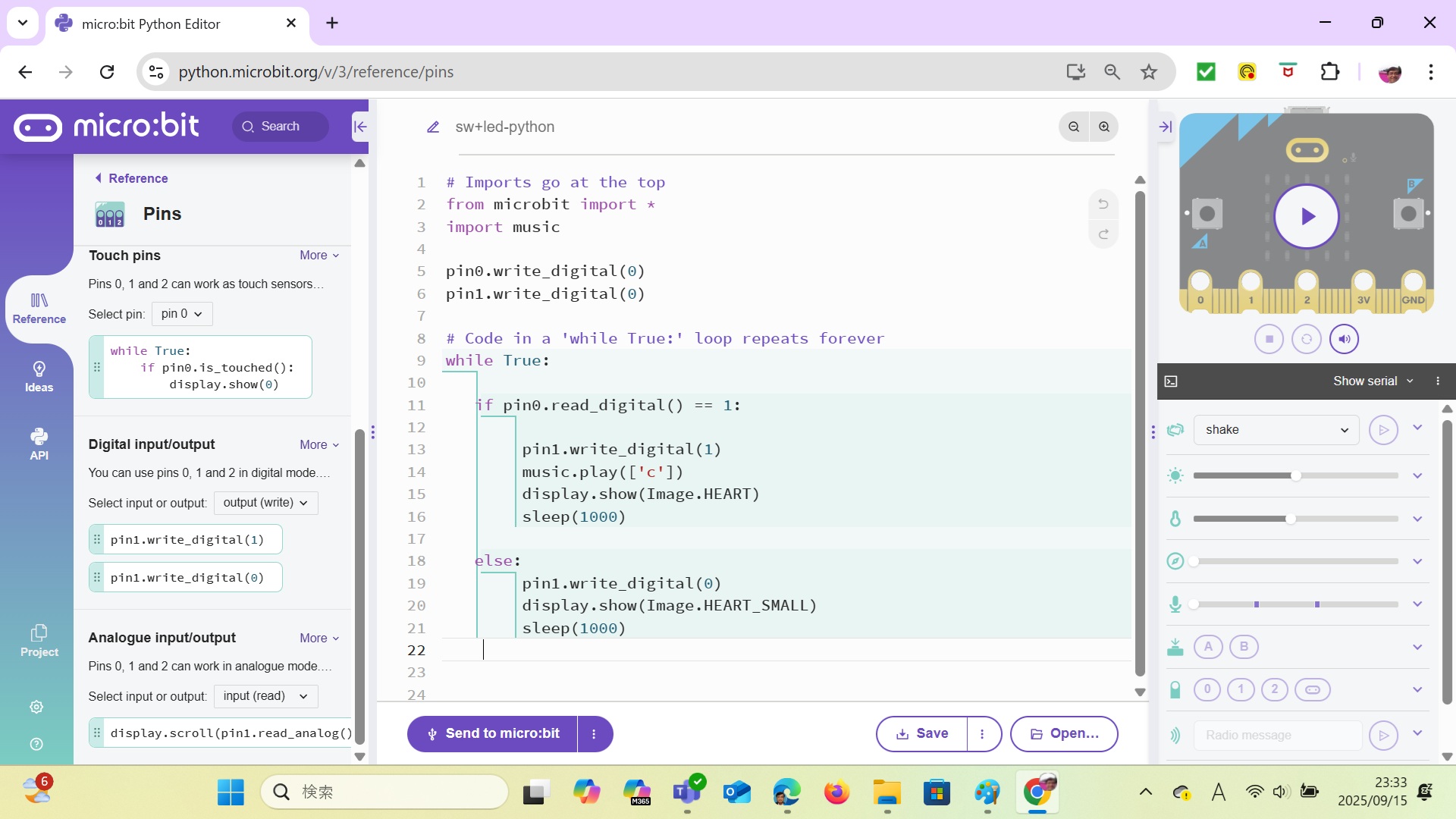Click Send to micro:bit button
1456x819 pixels.
coord(493,734)
